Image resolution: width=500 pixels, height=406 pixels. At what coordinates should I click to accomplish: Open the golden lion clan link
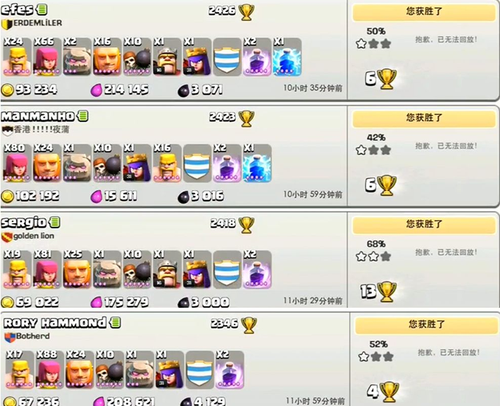click(x=28, y=236)
